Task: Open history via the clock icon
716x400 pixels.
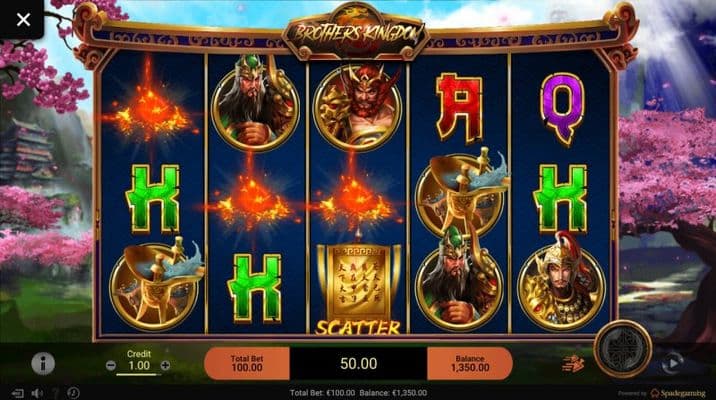Action: (73, 393)
